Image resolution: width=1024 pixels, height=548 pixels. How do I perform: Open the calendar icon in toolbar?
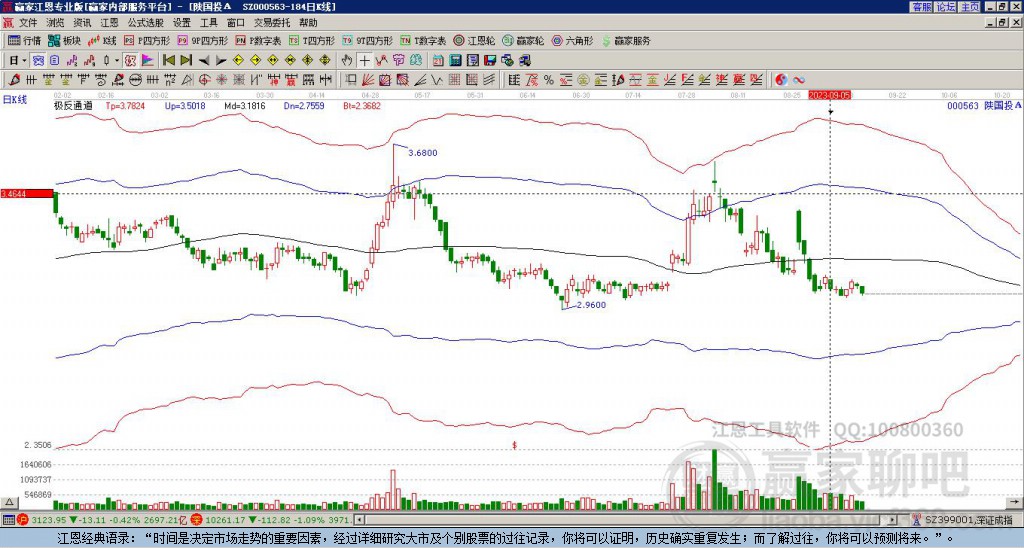(438, 61)
